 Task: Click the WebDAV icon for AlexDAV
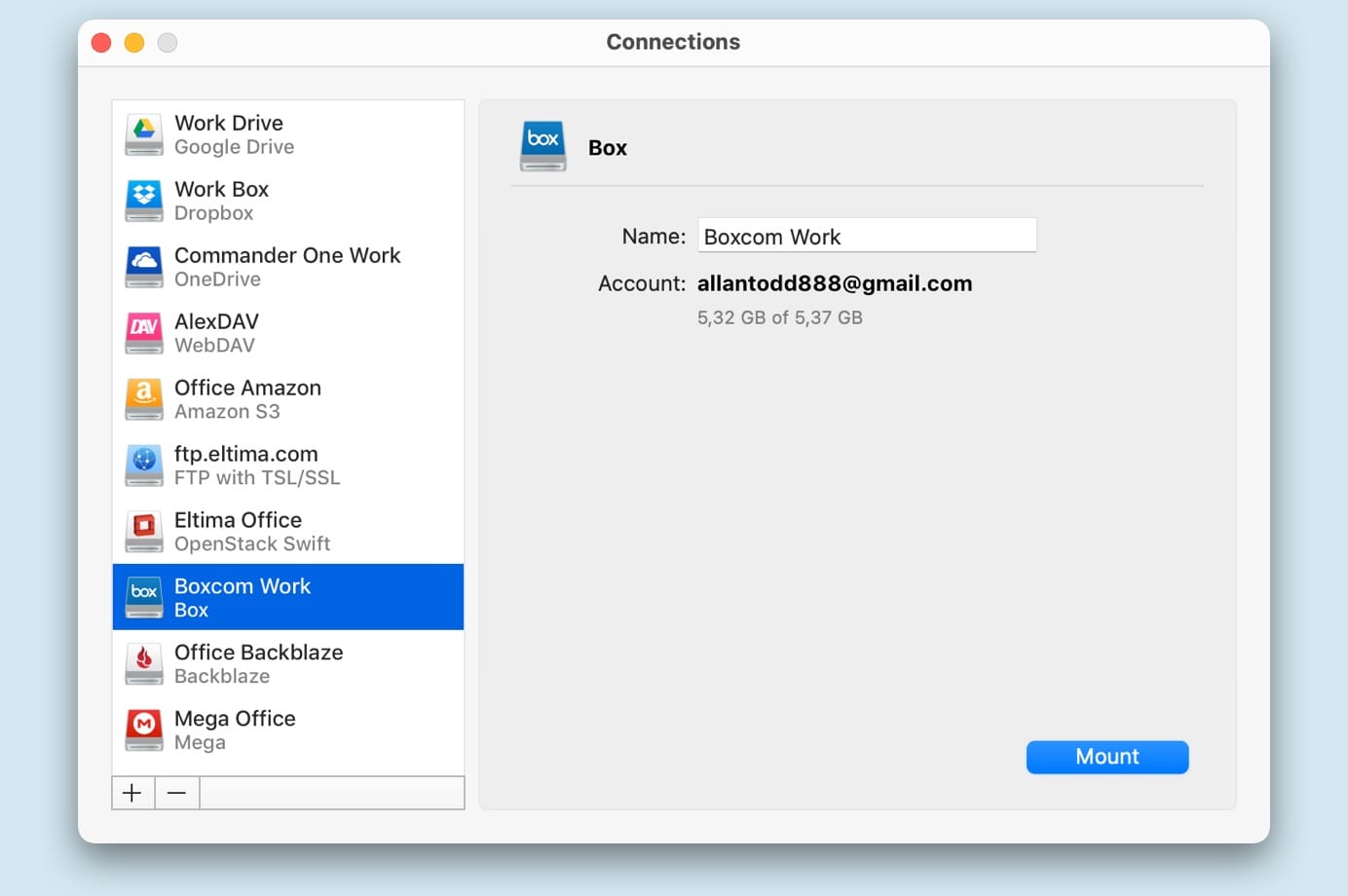point(144,333)
